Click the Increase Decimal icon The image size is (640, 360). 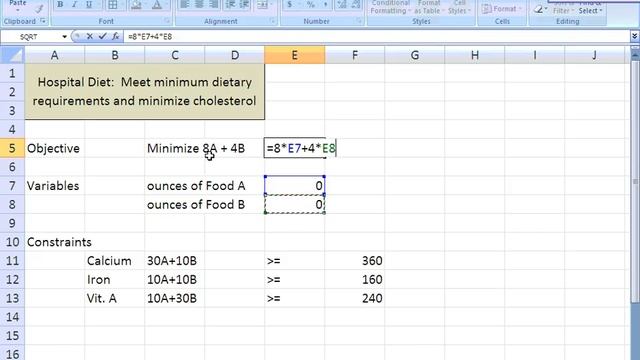pyautogui.click(x=342, y=4)
